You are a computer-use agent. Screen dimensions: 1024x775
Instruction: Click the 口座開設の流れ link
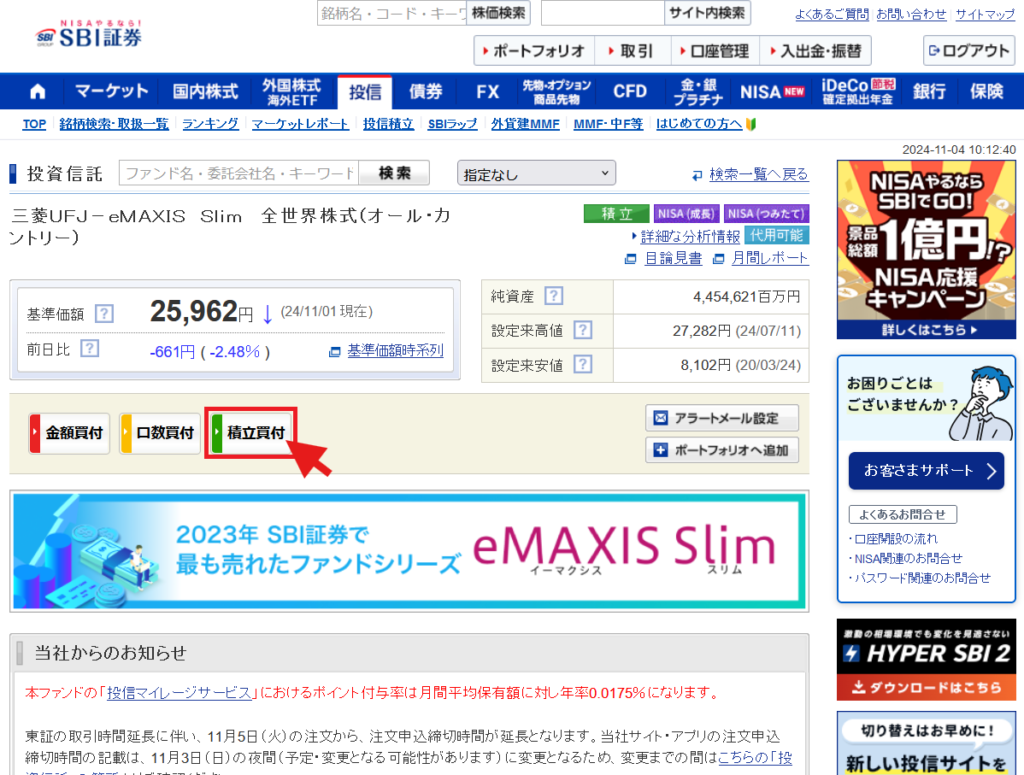point(896,539)
